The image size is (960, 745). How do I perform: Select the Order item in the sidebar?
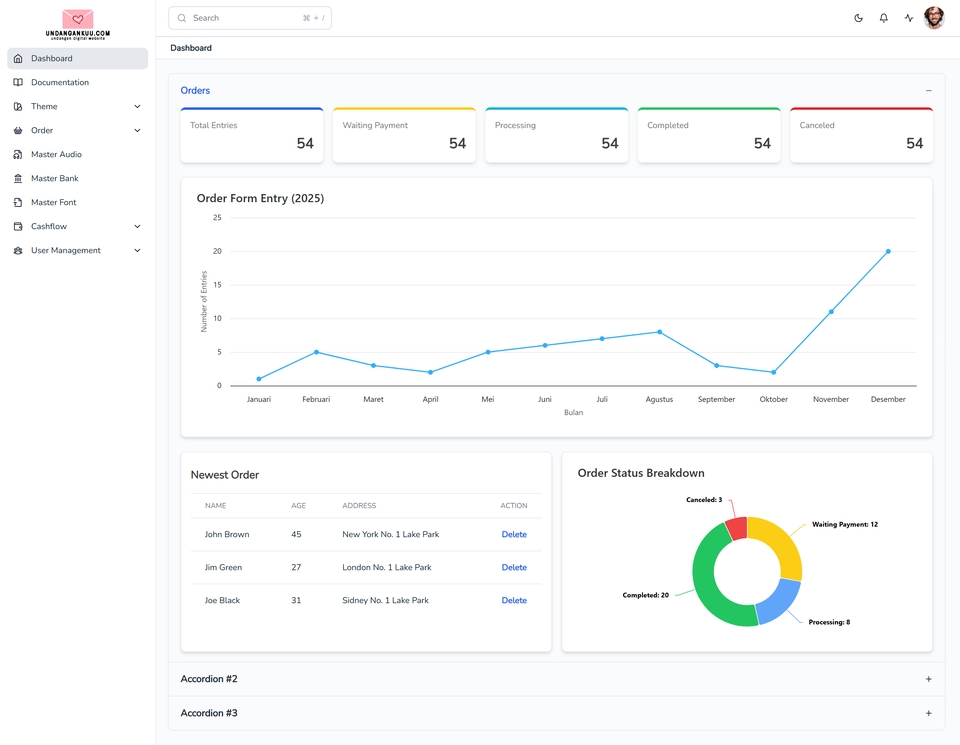[x=44, y=130]
